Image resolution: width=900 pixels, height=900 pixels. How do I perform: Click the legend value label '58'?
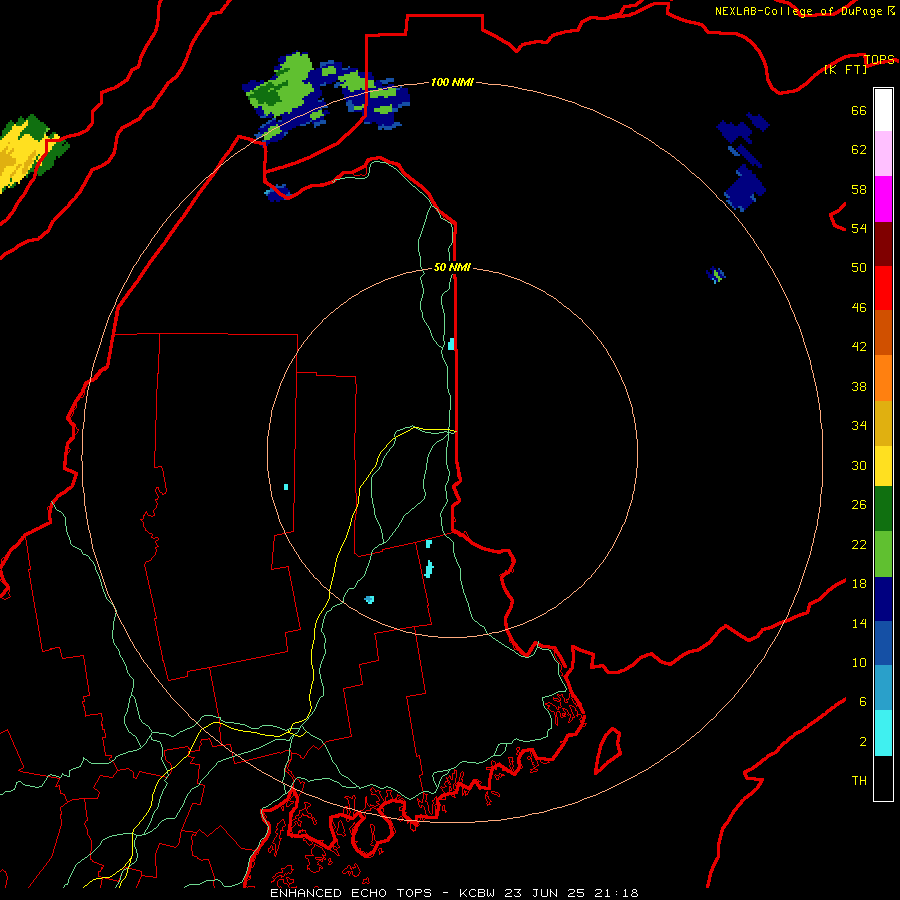click(x=859, y=189)
